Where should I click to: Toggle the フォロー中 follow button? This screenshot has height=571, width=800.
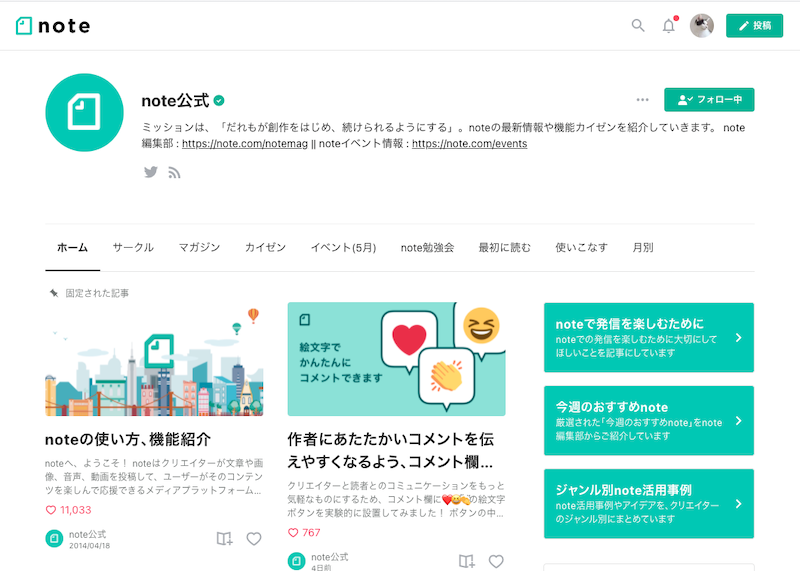tap(709, 100)
